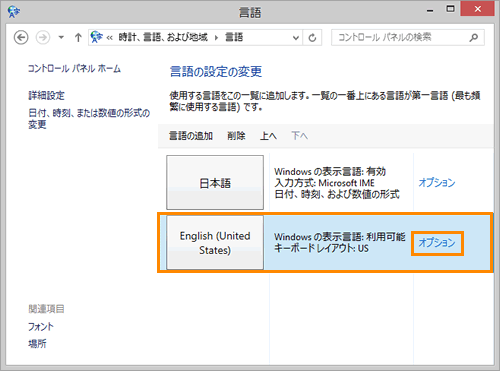Open オプション for 日本語
Screen dimensions: 500x371
point(437,182)
